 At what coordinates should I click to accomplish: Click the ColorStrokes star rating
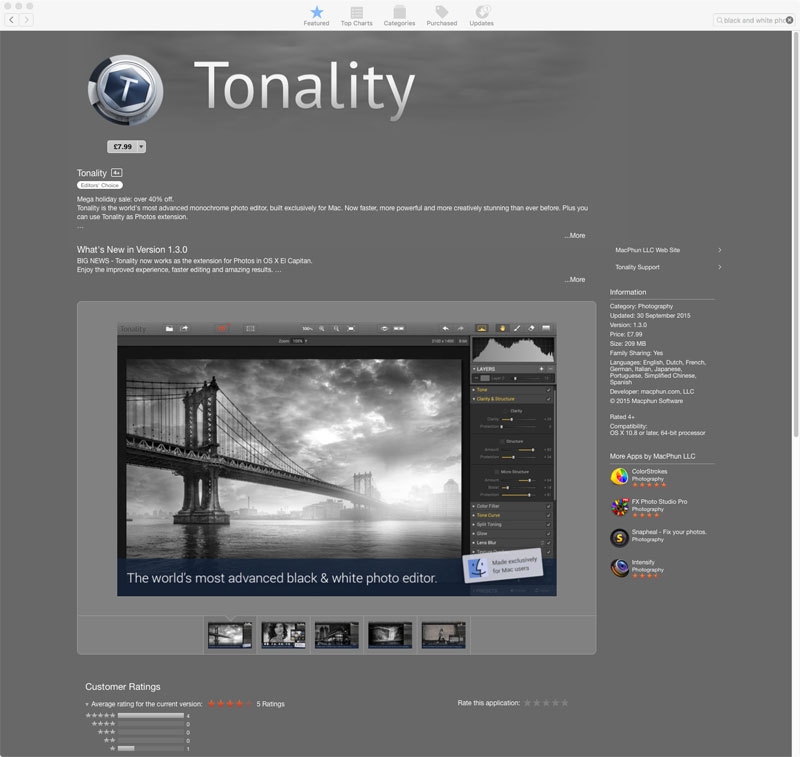tap(649, 485)
